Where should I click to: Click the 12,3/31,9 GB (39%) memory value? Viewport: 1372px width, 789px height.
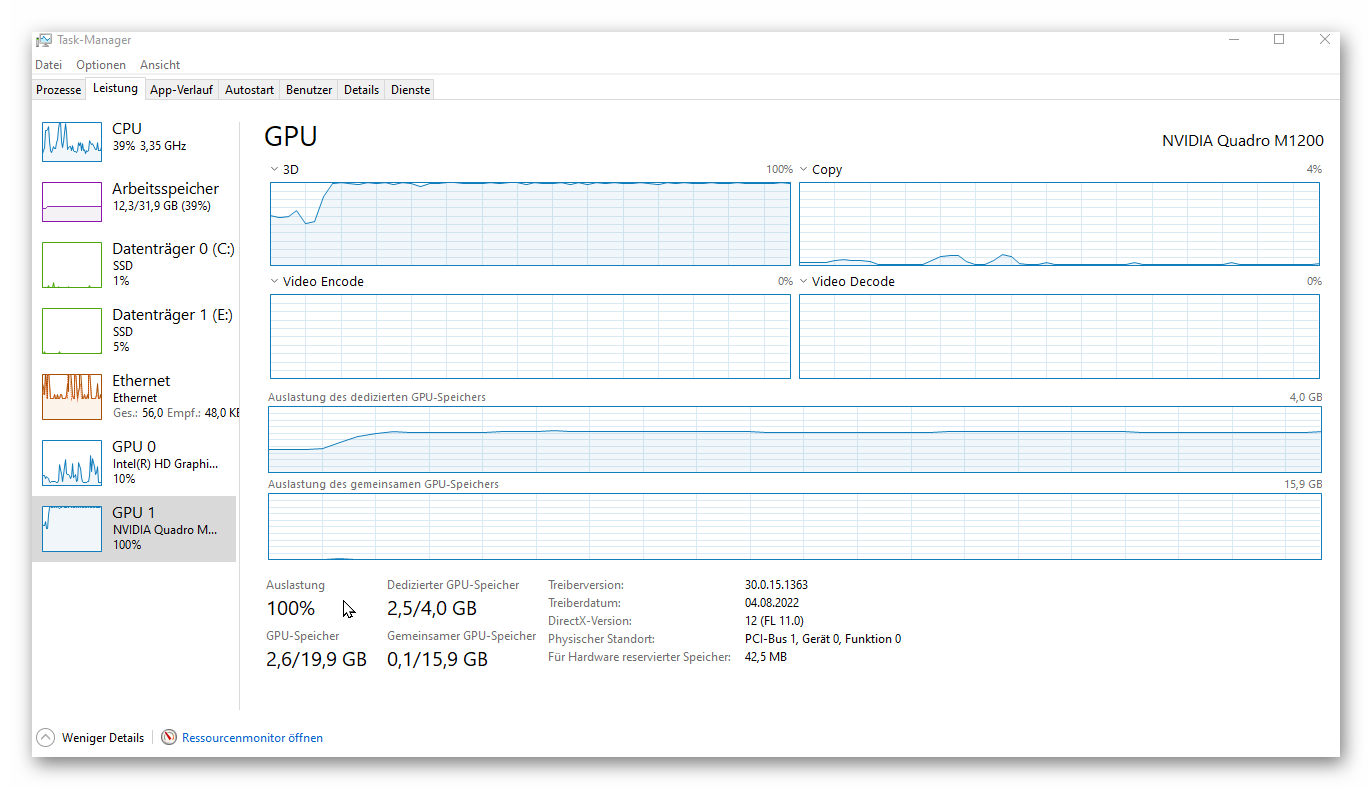161,206
